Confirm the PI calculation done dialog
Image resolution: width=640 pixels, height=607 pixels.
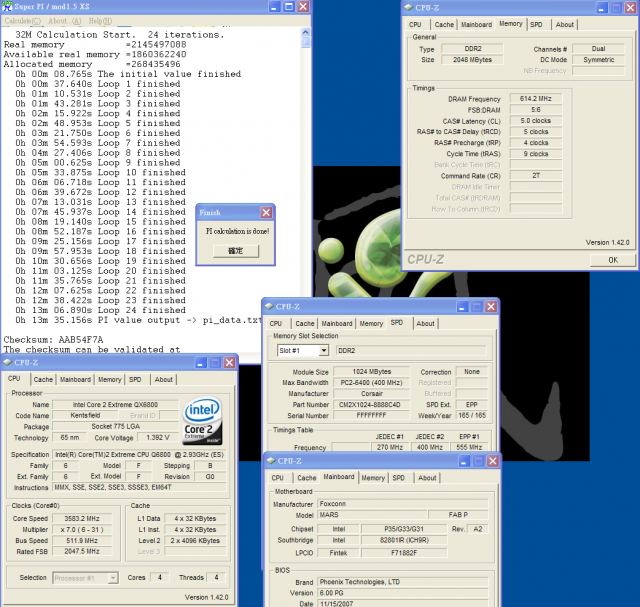tap(236, 251)
